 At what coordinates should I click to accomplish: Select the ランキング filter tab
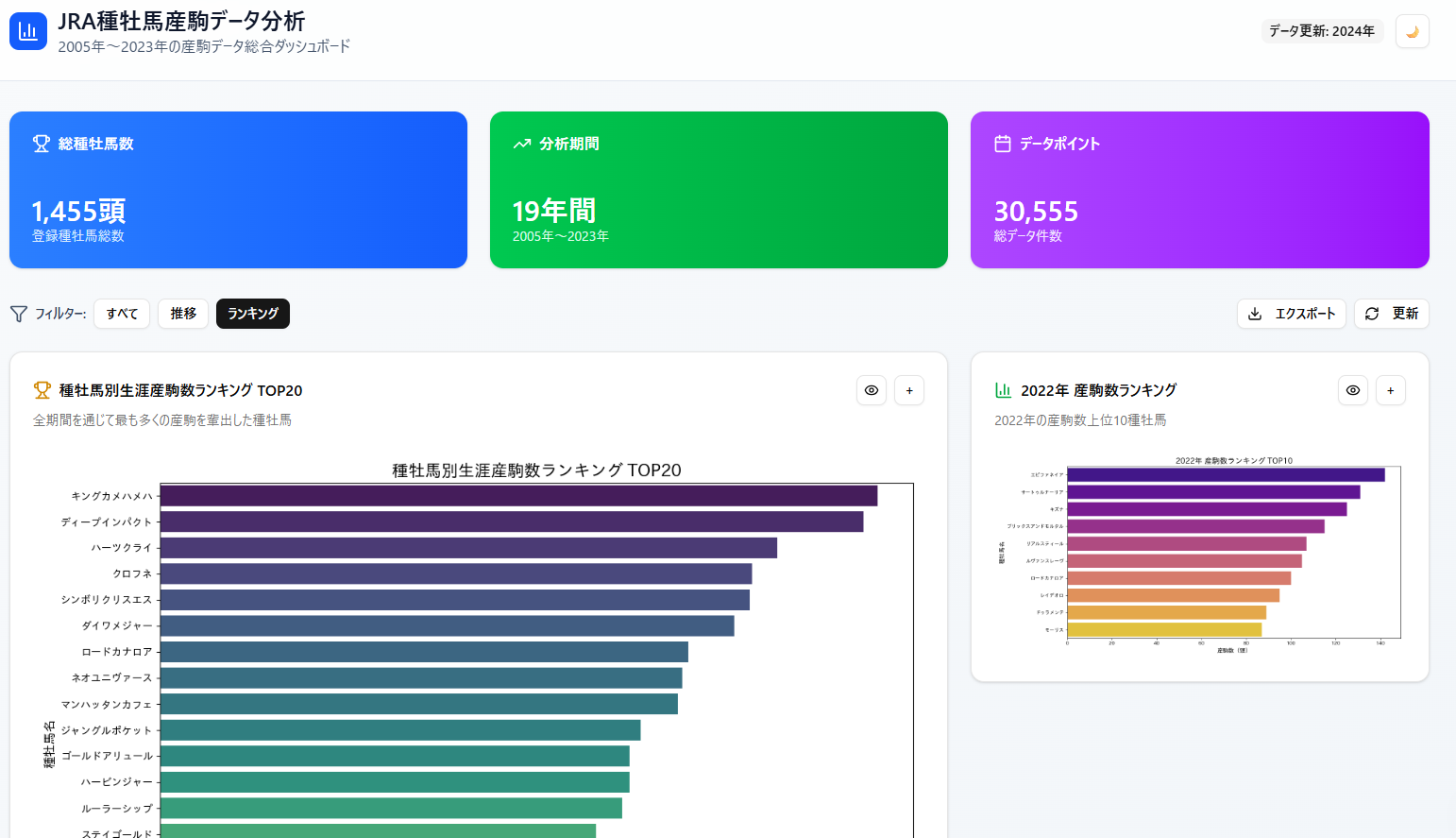pyautogui.click(x=253, y=314)
